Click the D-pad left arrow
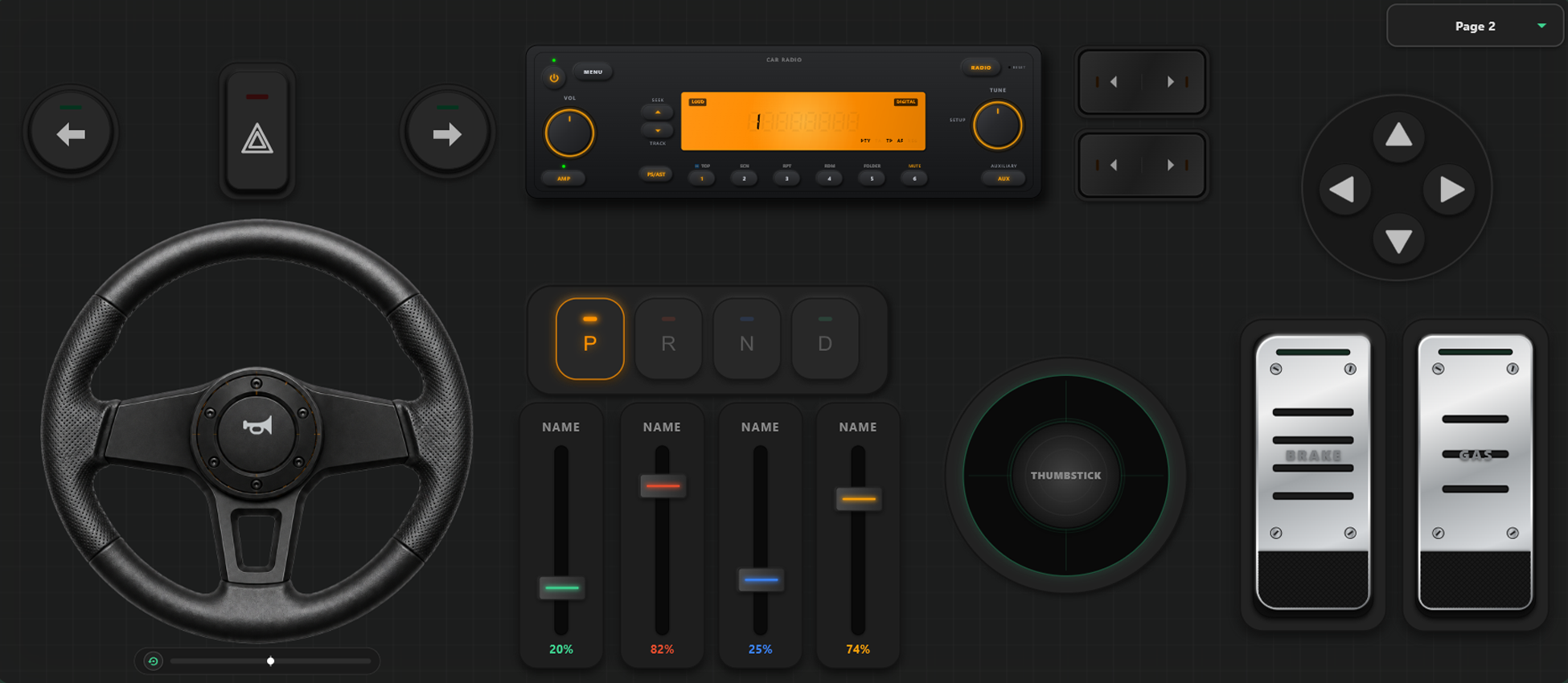 pos(1343,190)
